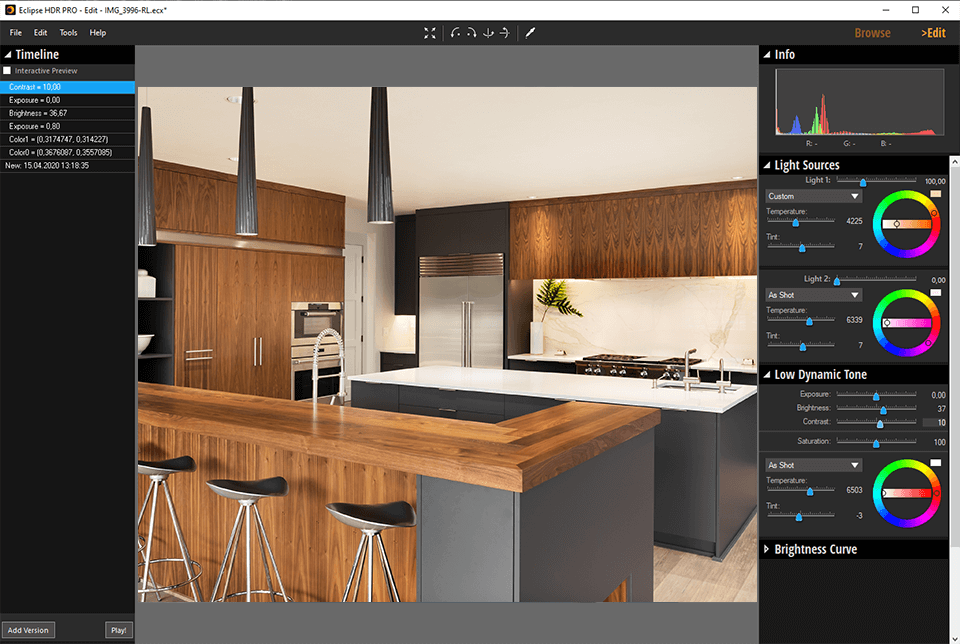Flip the image vertically
The image size is (960, 644).
pyautogui.click(x=489, y=33)
